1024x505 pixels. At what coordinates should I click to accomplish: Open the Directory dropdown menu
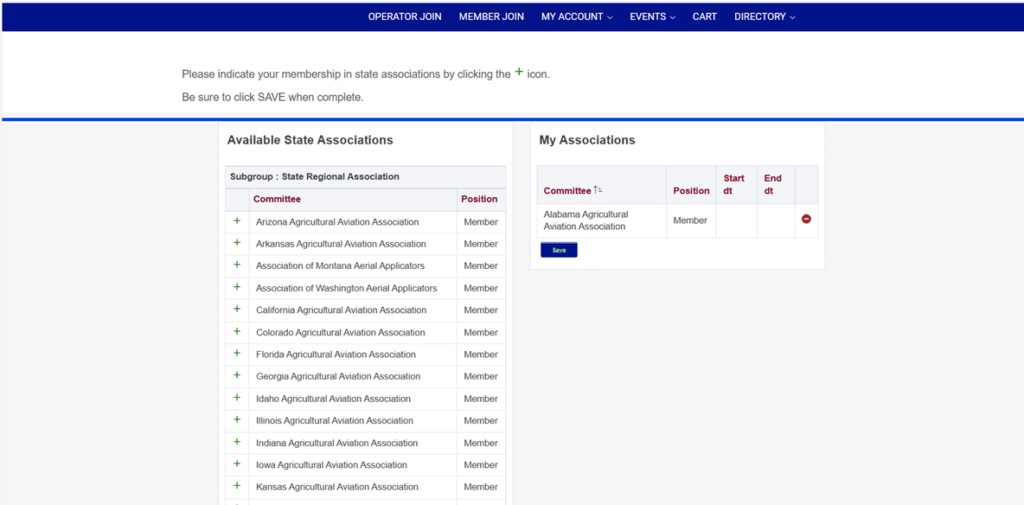(x=765, y=17)
